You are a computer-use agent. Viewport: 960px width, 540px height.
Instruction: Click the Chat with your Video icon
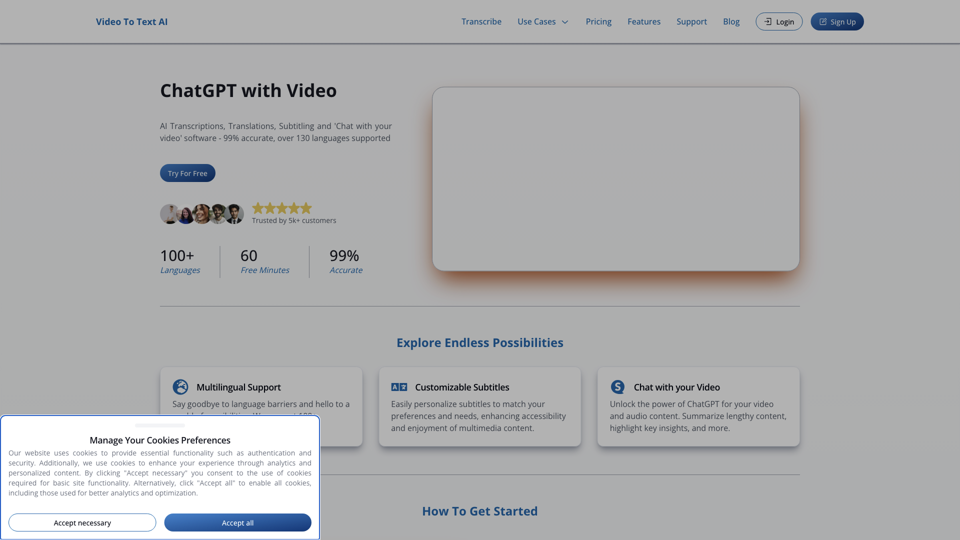(x=617, y=387)
